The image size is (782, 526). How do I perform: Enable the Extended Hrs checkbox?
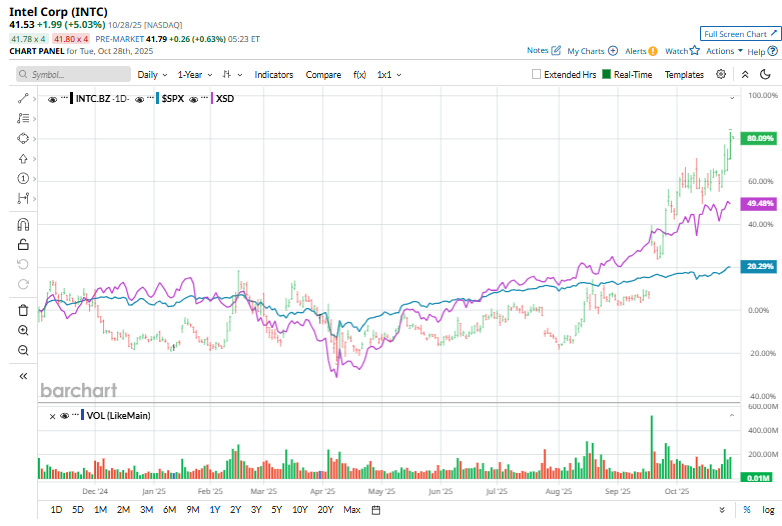(x=537, y=74)
